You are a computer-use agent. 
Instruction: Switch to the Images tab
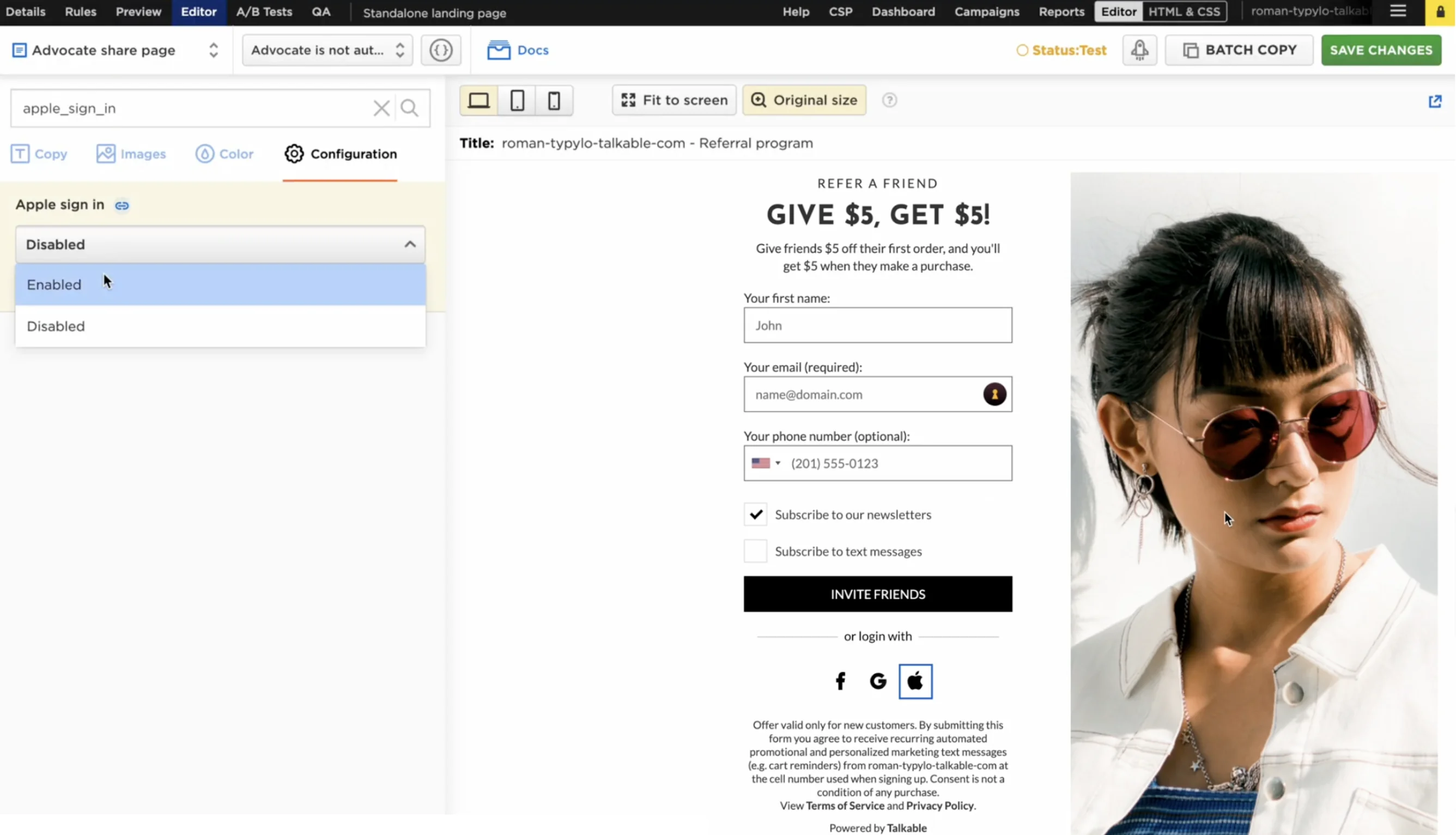click(x=131, y=154)
